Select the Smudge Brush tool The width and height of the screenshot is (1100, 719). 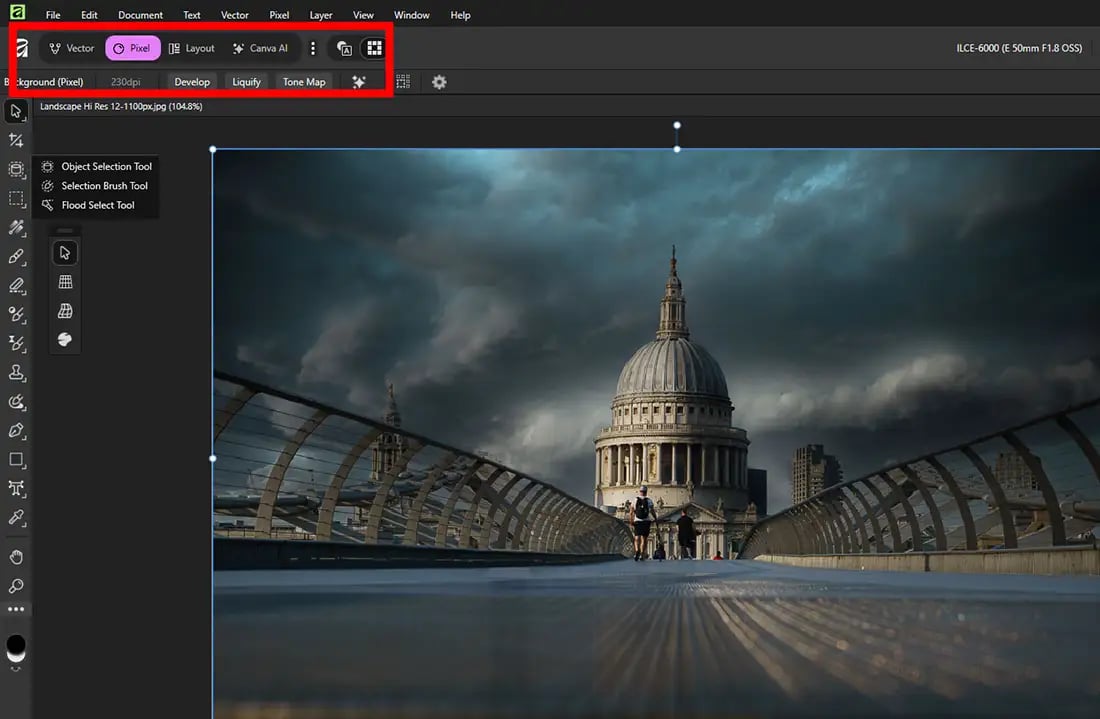click(16, 402)
